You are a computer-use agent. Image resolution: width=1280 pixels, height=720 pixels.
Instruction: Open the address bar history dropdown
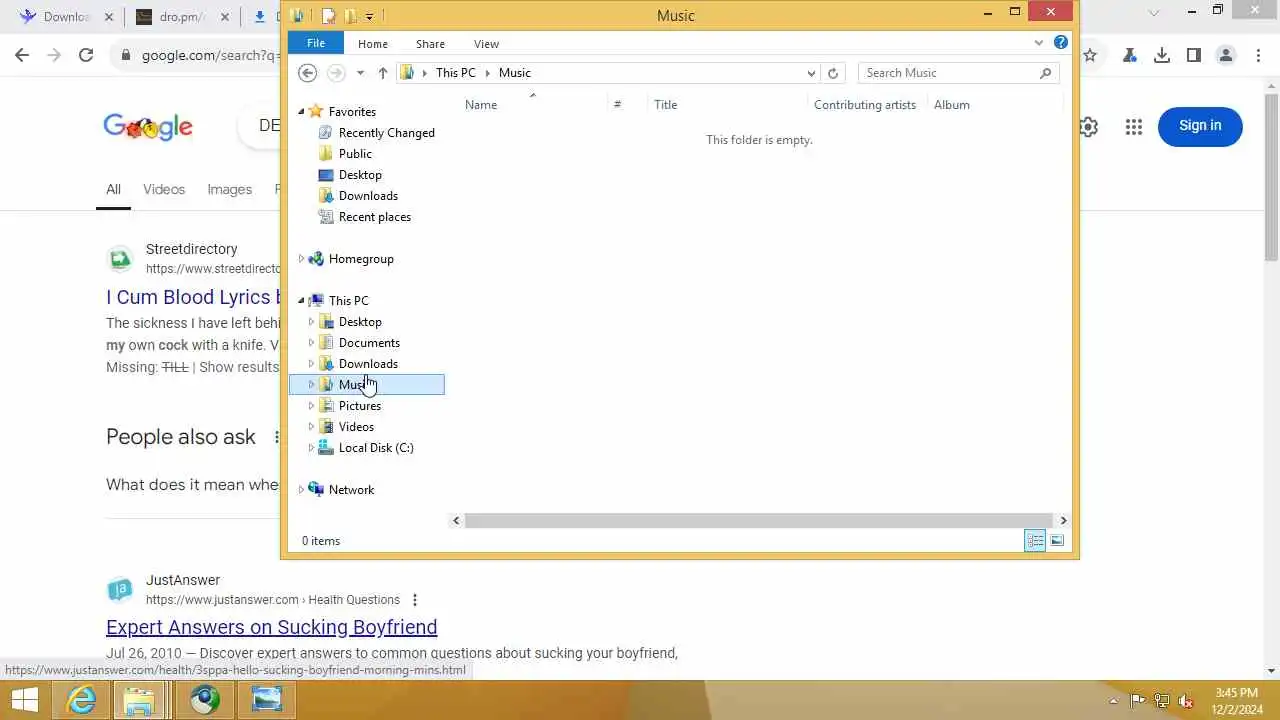(x=811, y=73)
